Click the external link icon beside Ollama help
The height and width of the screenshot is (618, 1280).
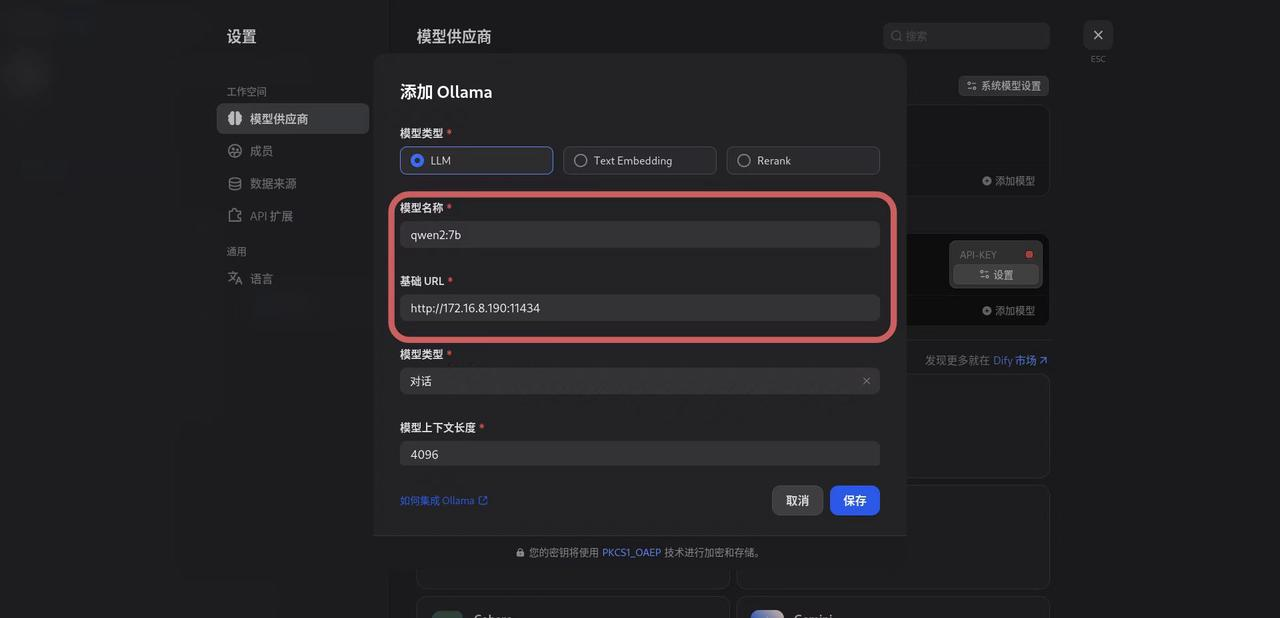tap(483, 500)
